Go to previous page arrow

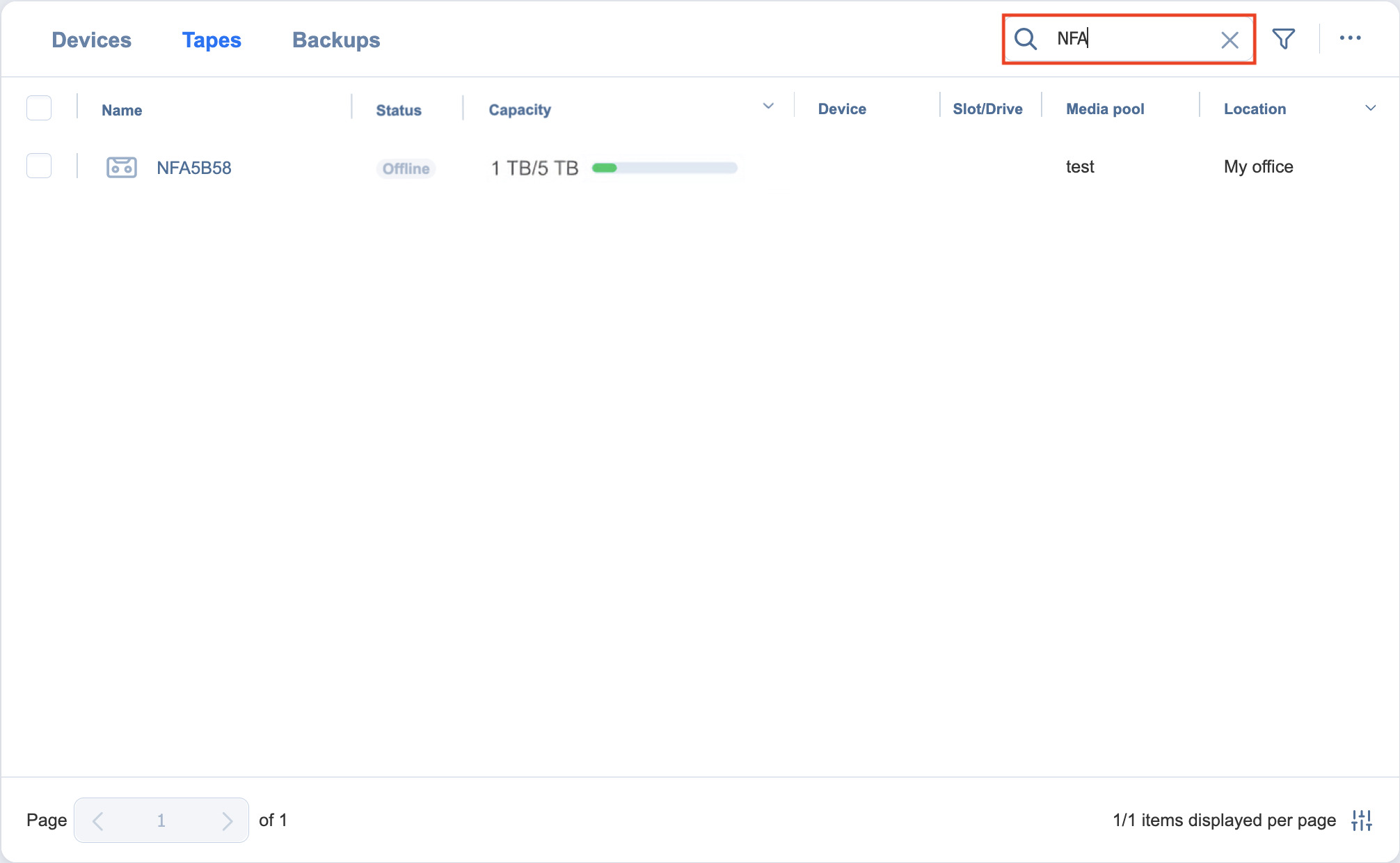[x=98, y=821]
